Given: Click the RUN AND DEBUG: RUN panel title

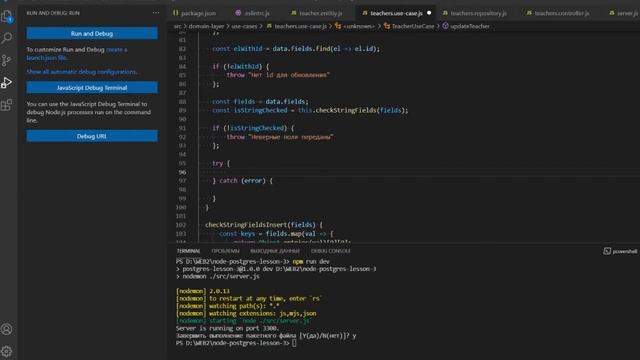Looking at the screenshot, I should 53,13.
